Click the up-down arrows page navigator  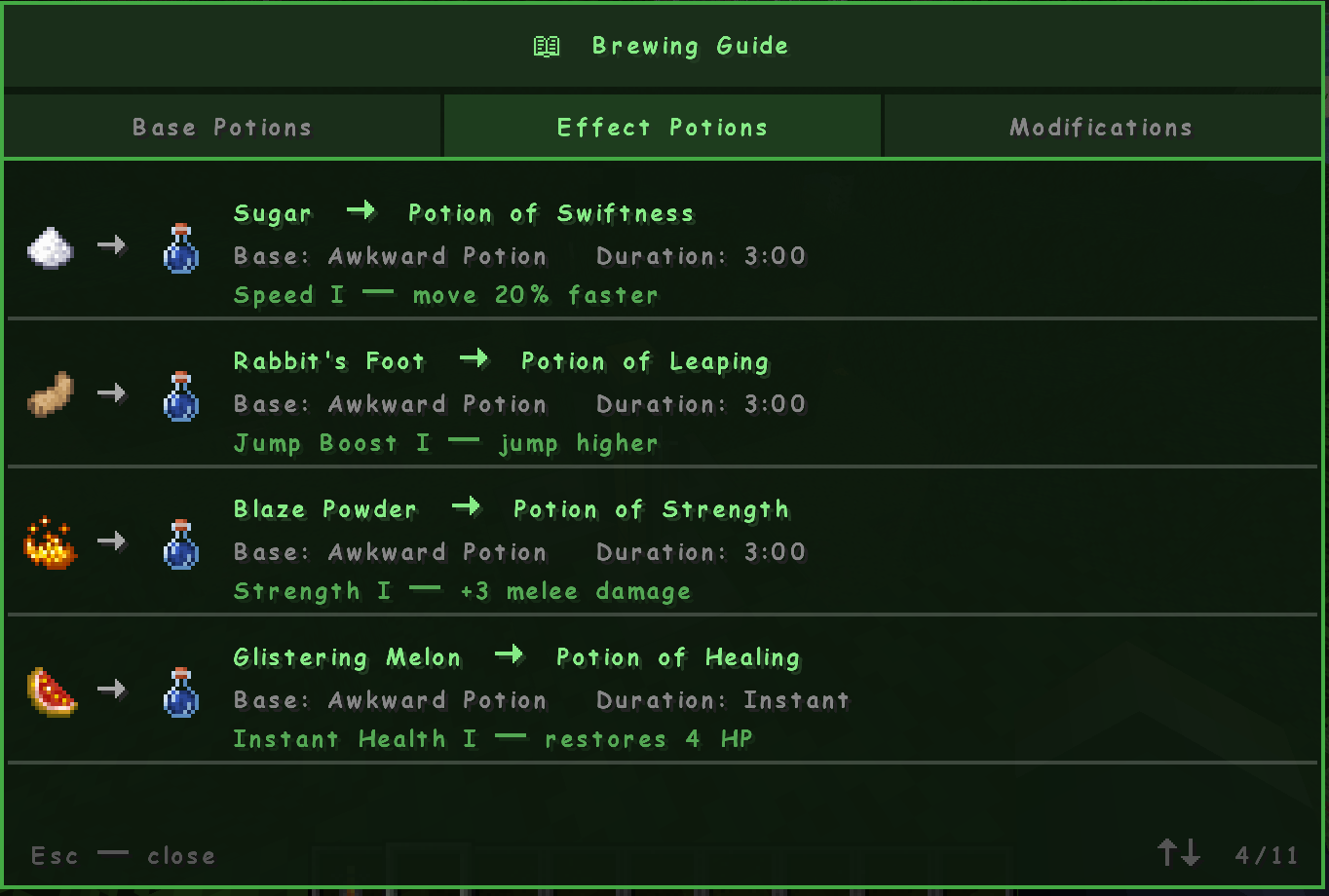pos(1179,853)
